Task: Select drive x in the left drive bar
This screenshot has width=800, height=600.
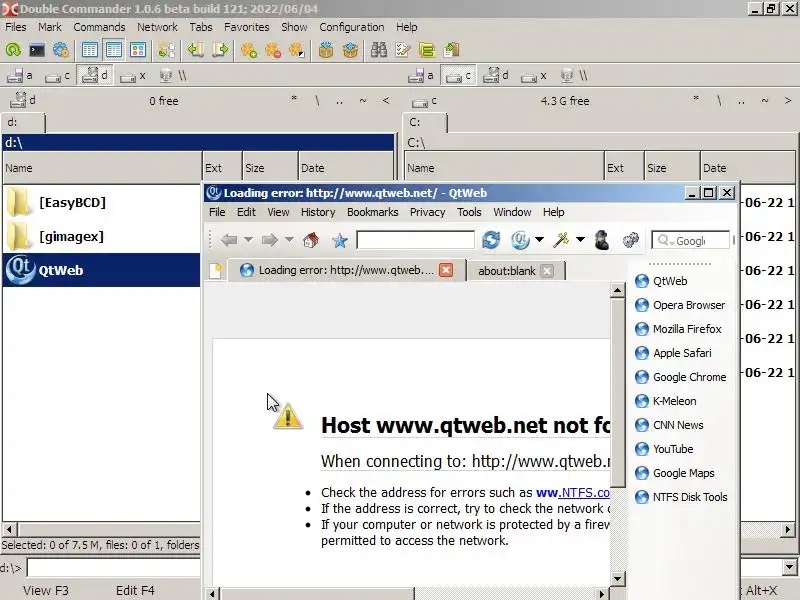Action: (133, 76)
